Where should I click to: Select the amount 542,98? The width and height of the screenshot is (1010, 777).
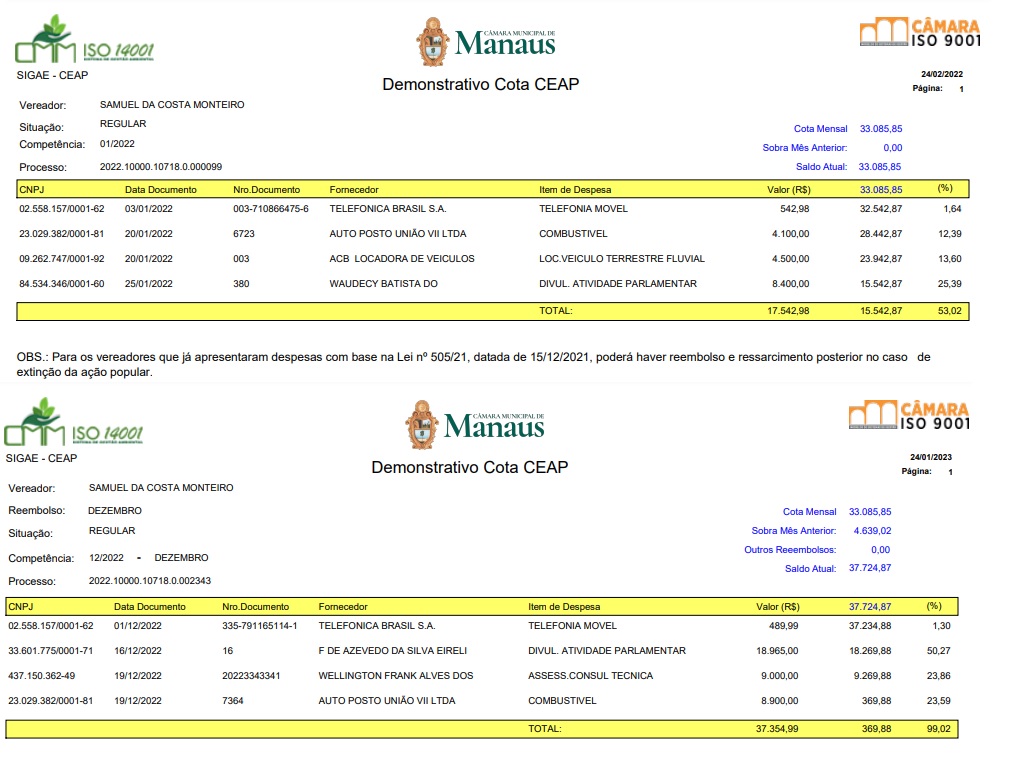tap(795, 209)
